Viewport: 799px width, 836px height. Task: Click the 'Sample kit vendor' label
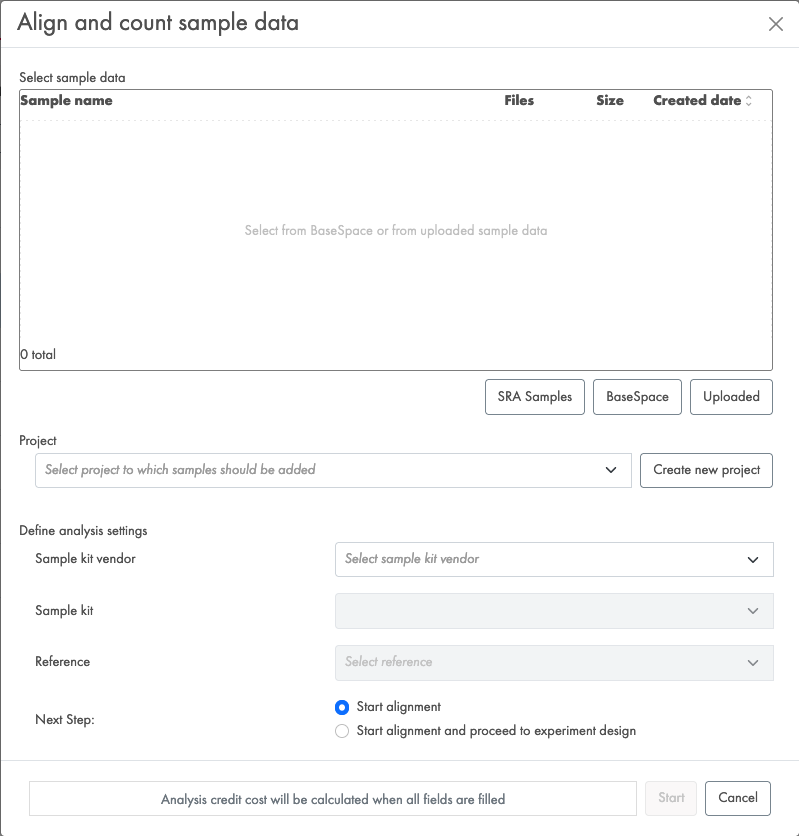click(85, 559)
